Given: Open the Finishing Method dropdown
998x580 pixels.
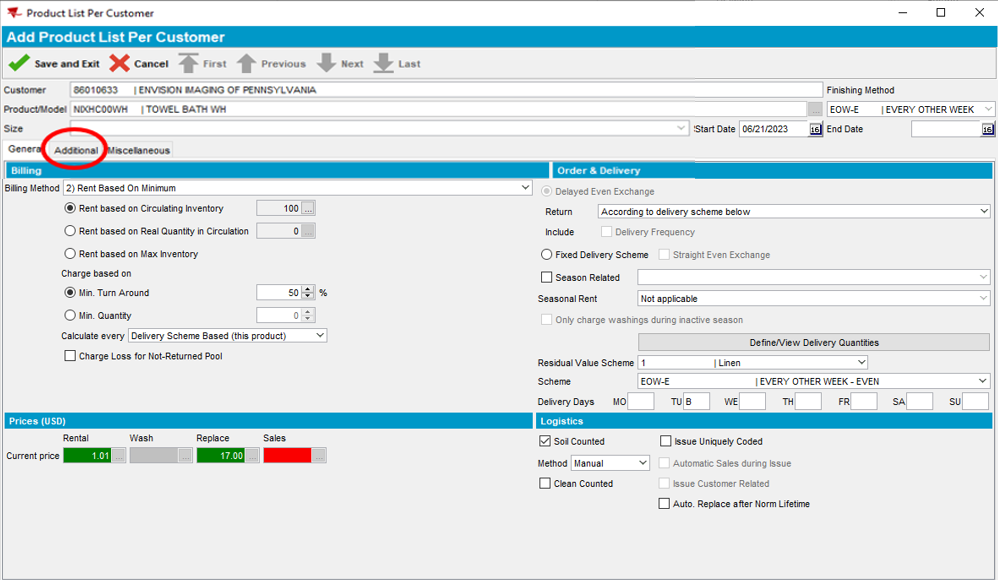Looking at the screenshot, I should coord(988,109).
